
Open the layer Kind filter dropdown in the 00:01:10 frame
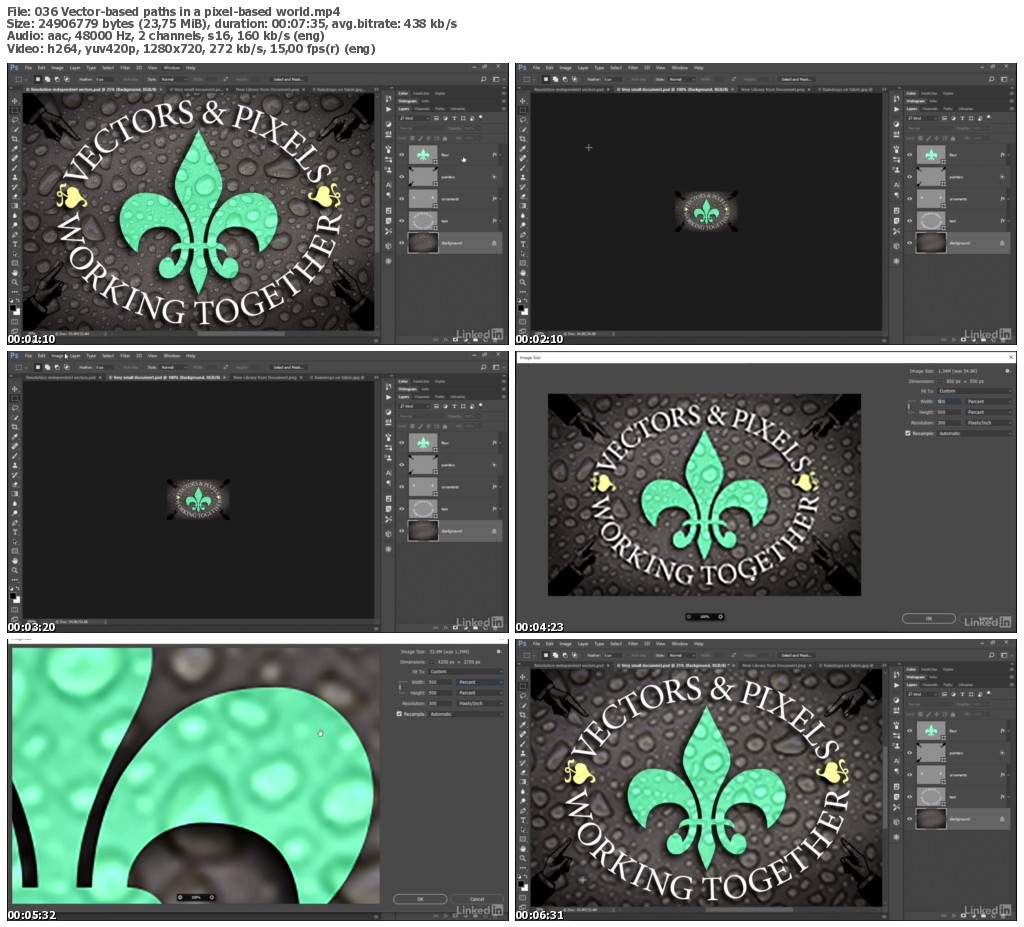[x=414, y=118]
